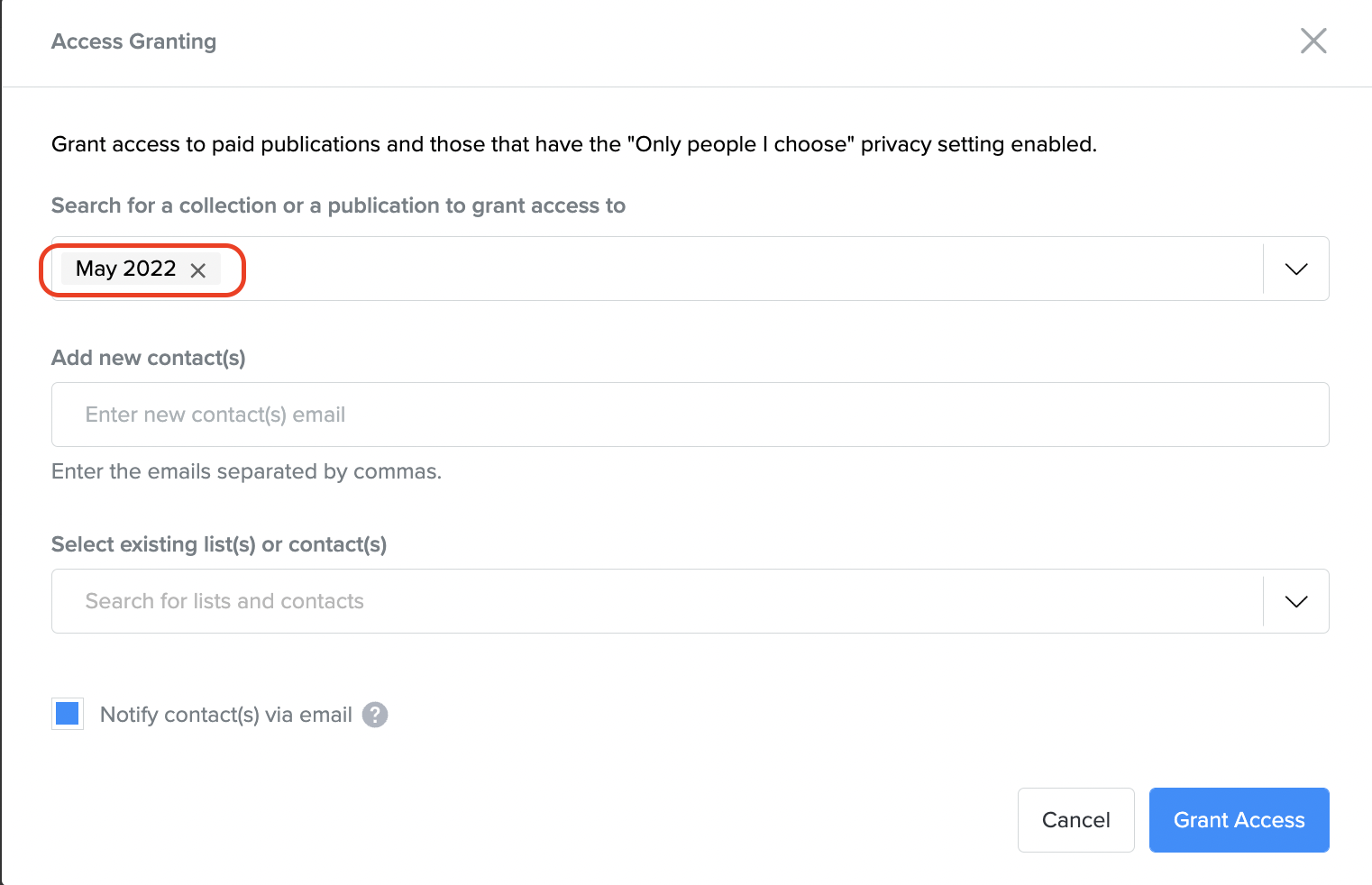Click the "Enter the emails separated by commas" hint
The image size is (1372, 885).
coord(246,471)
